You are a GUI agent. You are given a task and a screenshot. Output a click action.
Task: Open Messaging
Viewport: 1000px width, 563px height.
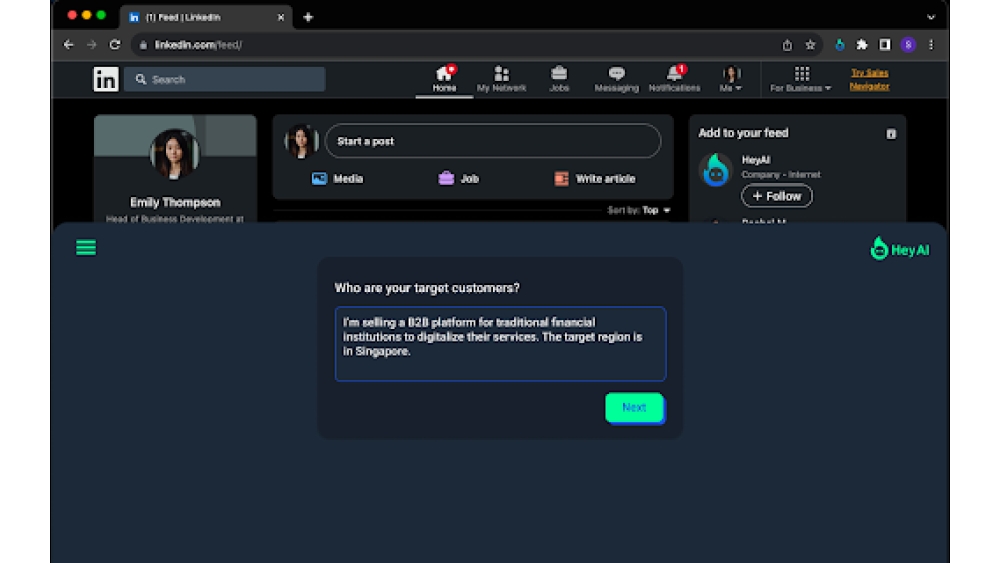coord(616,79)
